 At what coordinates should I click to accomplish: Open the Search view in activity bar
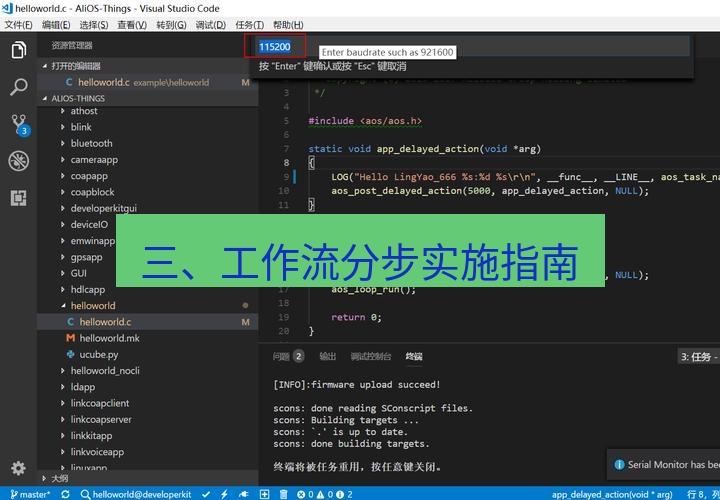pos(18,87)
